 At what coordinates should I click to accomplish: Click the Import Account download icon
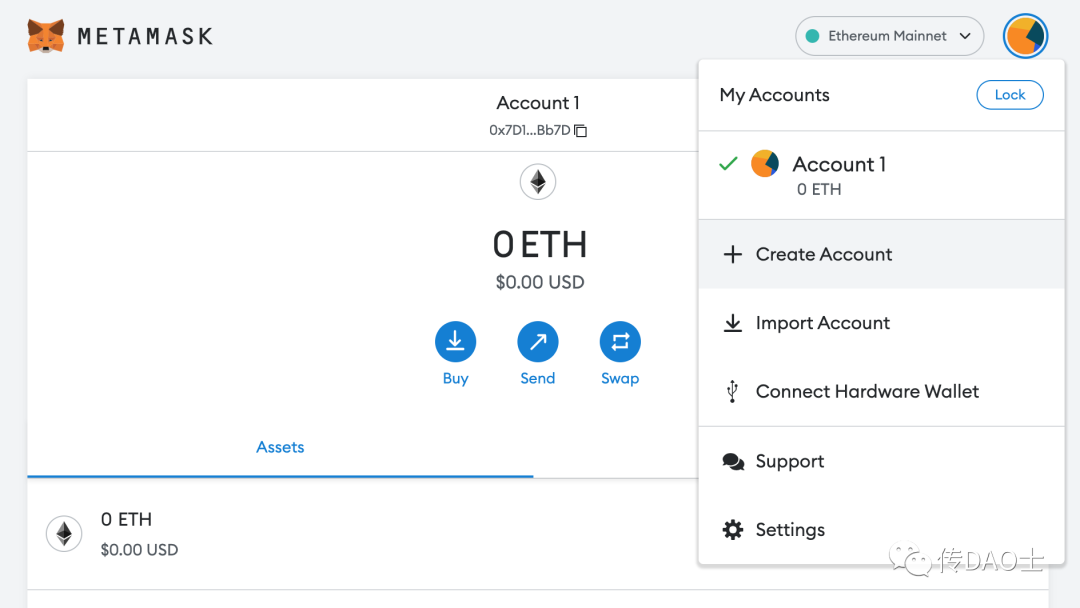[733, 323]
